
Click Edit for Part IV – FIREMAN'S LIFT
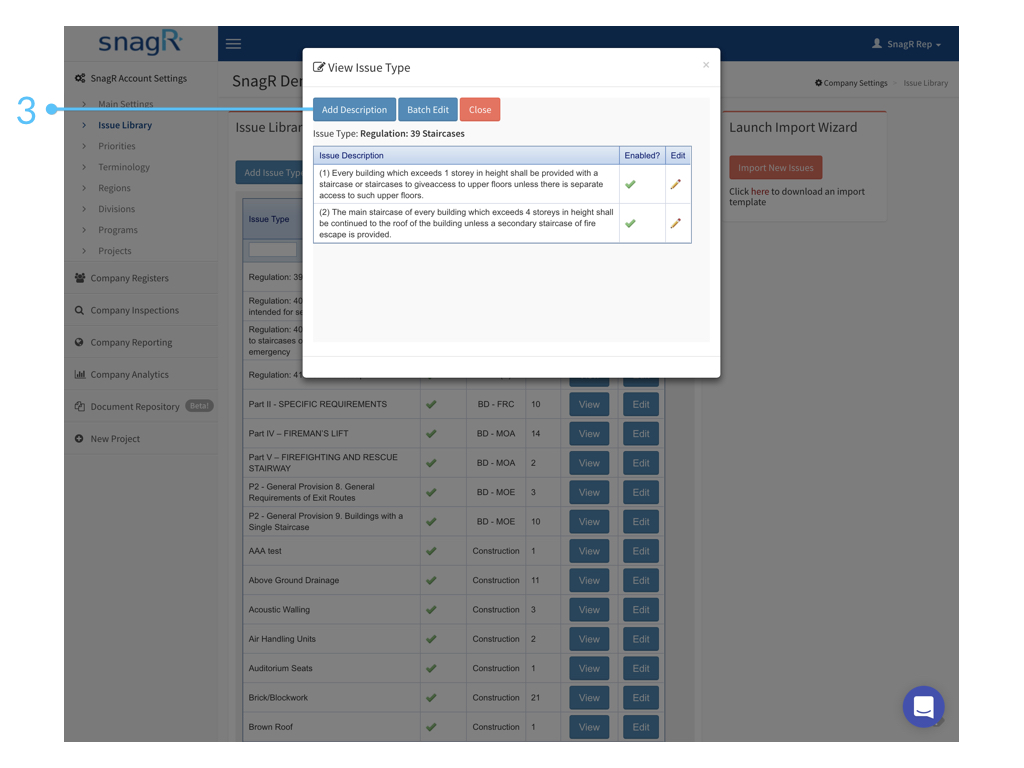pos(641,434)
